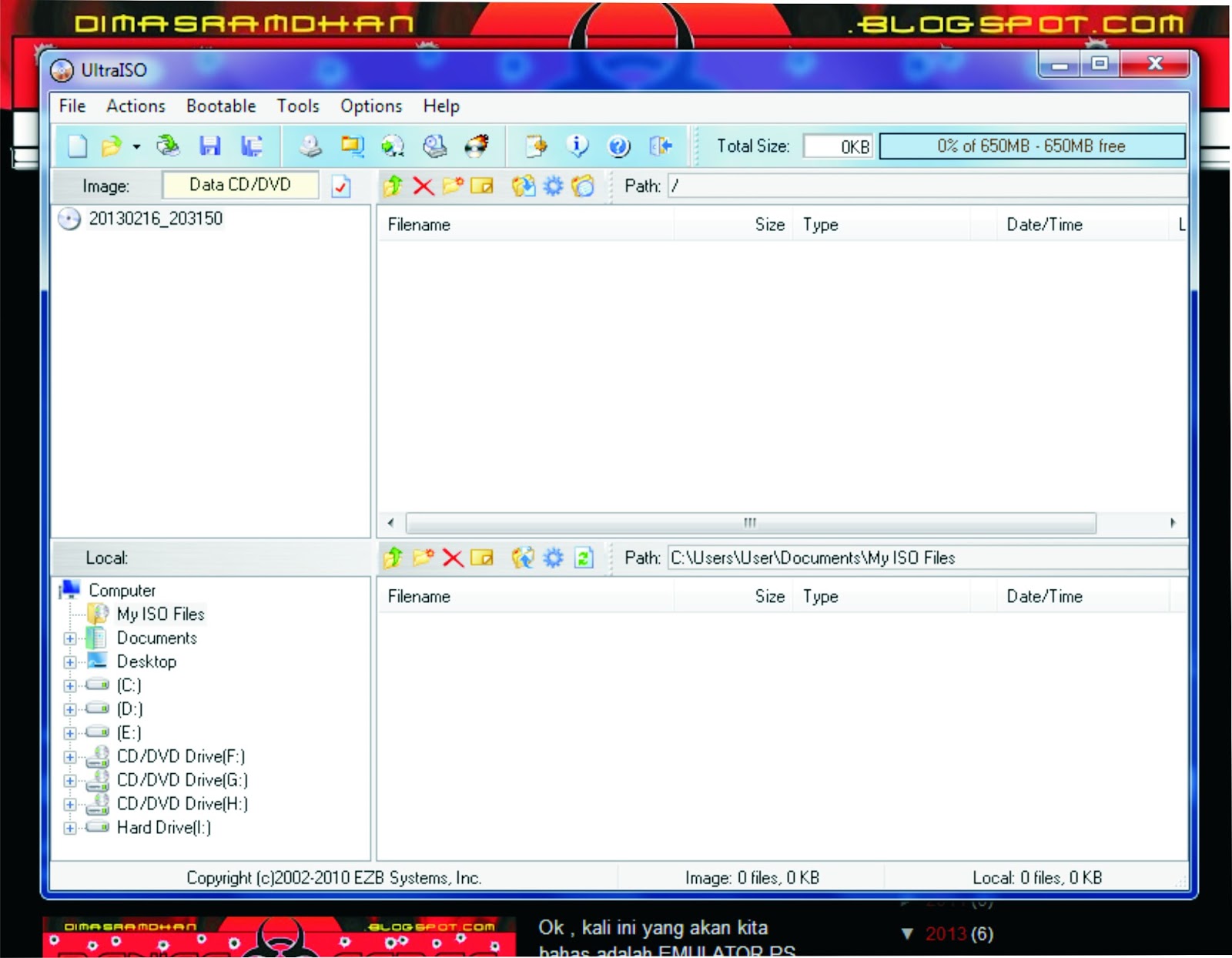Click the 0% of 650MB capacity bar
Viewport: 1232px width, 958px height.
[x=1030, y=146]
